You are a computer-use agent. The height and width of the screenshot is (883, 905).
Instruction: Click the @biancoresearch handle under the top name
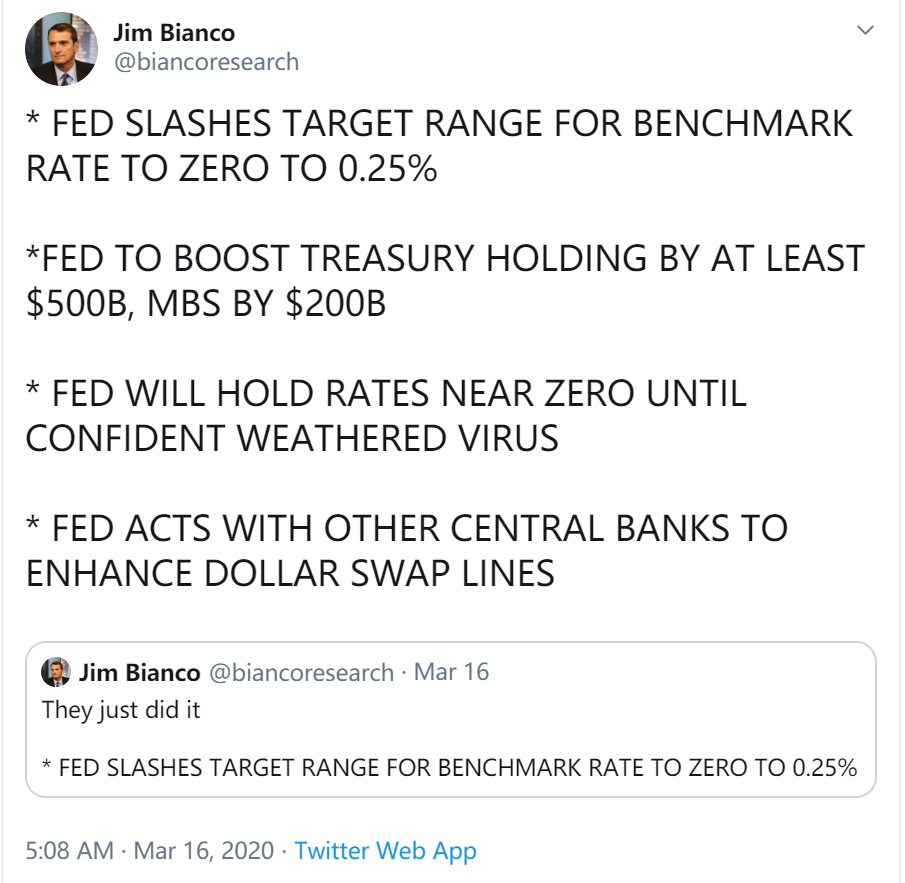click(x=206, y=62)
